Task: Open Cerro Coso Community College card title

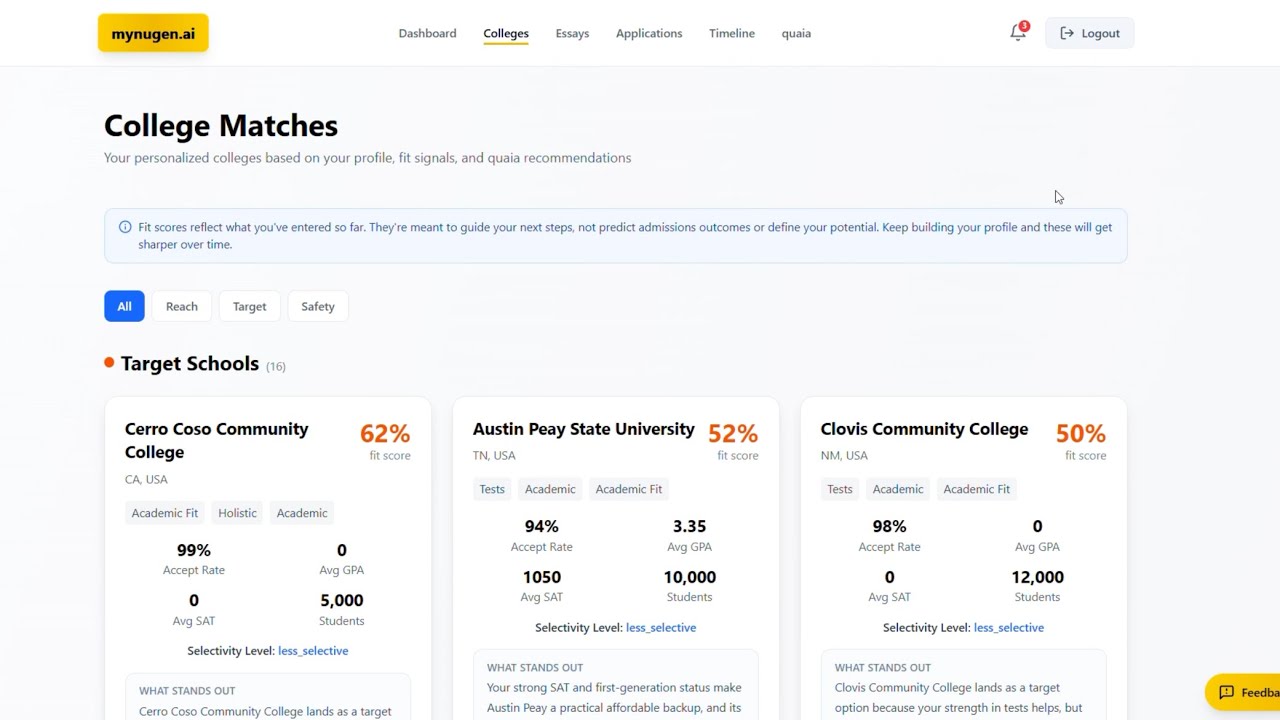Action: (x=217, y=440)
